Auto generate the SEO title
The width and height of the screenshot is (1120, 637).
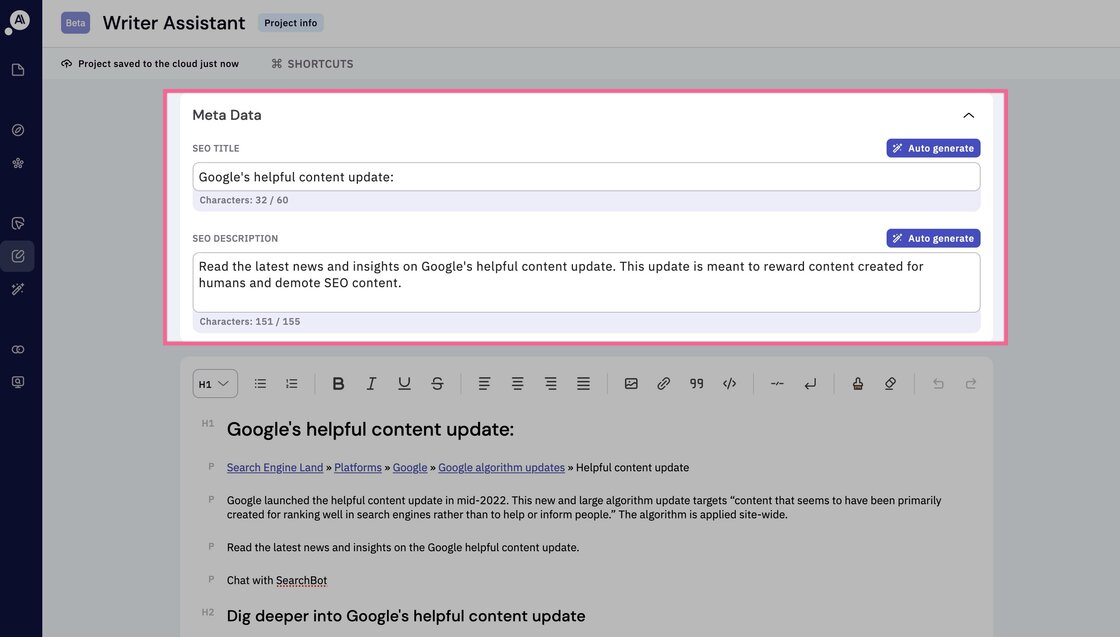(x=933, y=148)
